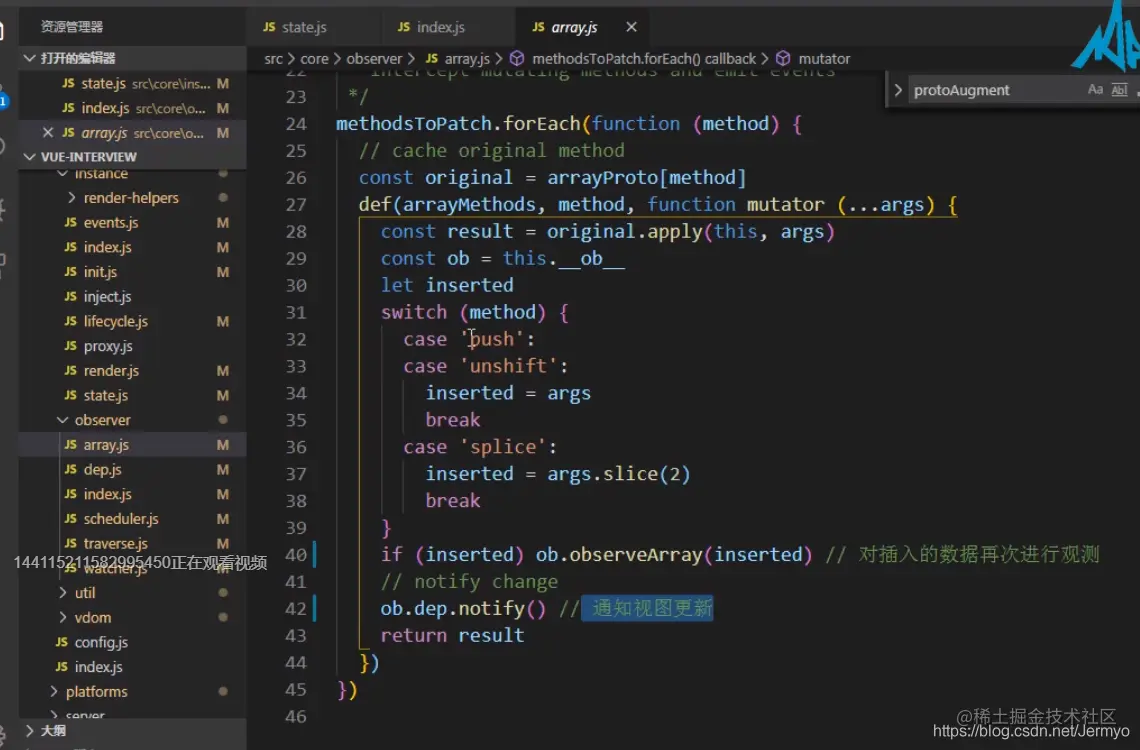Click the find input containing protoAugment
This screenshot has height=750, width=1140.
click(x=995, y=90)
